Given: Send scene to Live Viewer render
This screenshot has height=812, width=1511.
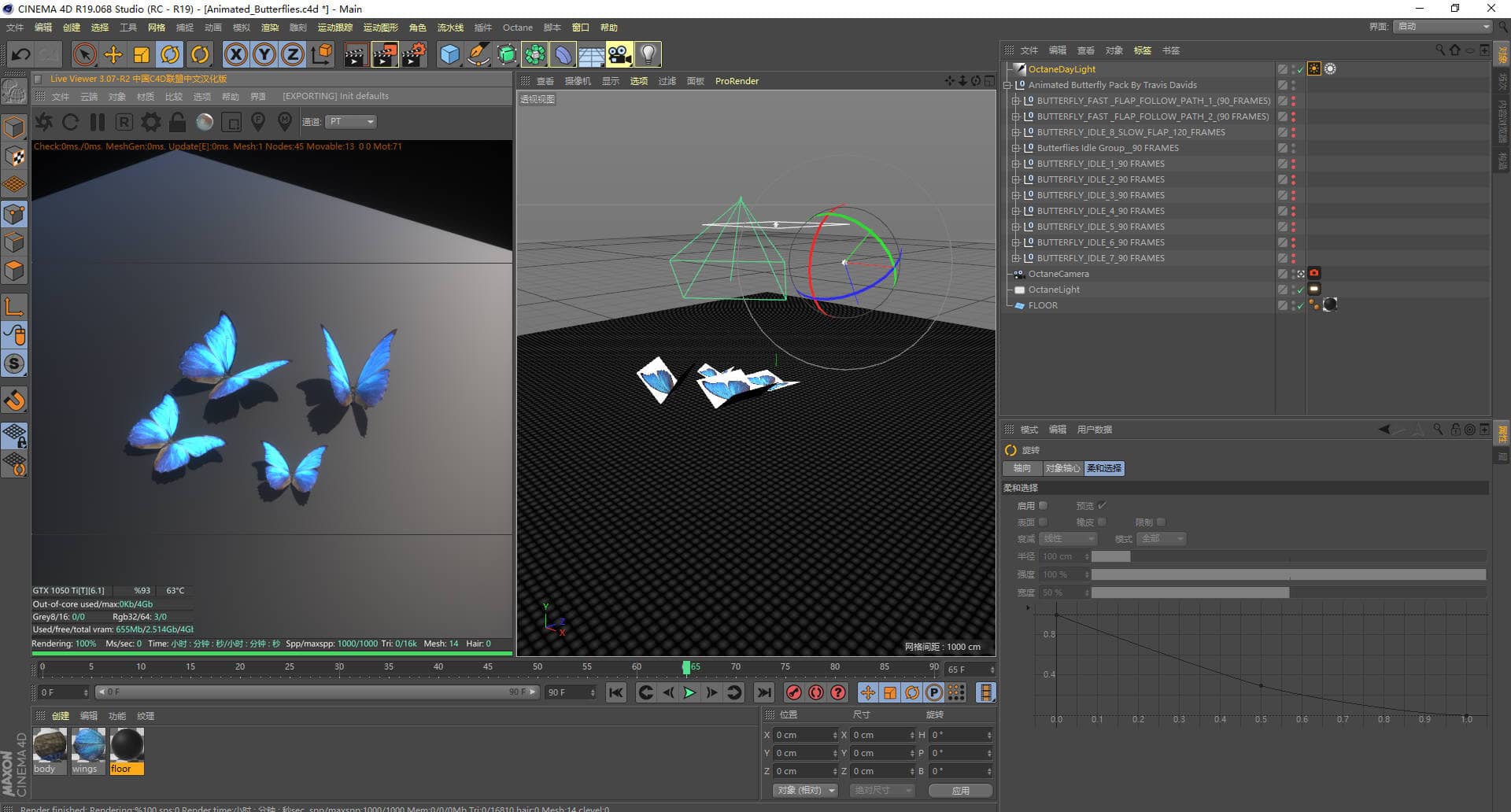Looking at the screenshot, I should [44, 122].
